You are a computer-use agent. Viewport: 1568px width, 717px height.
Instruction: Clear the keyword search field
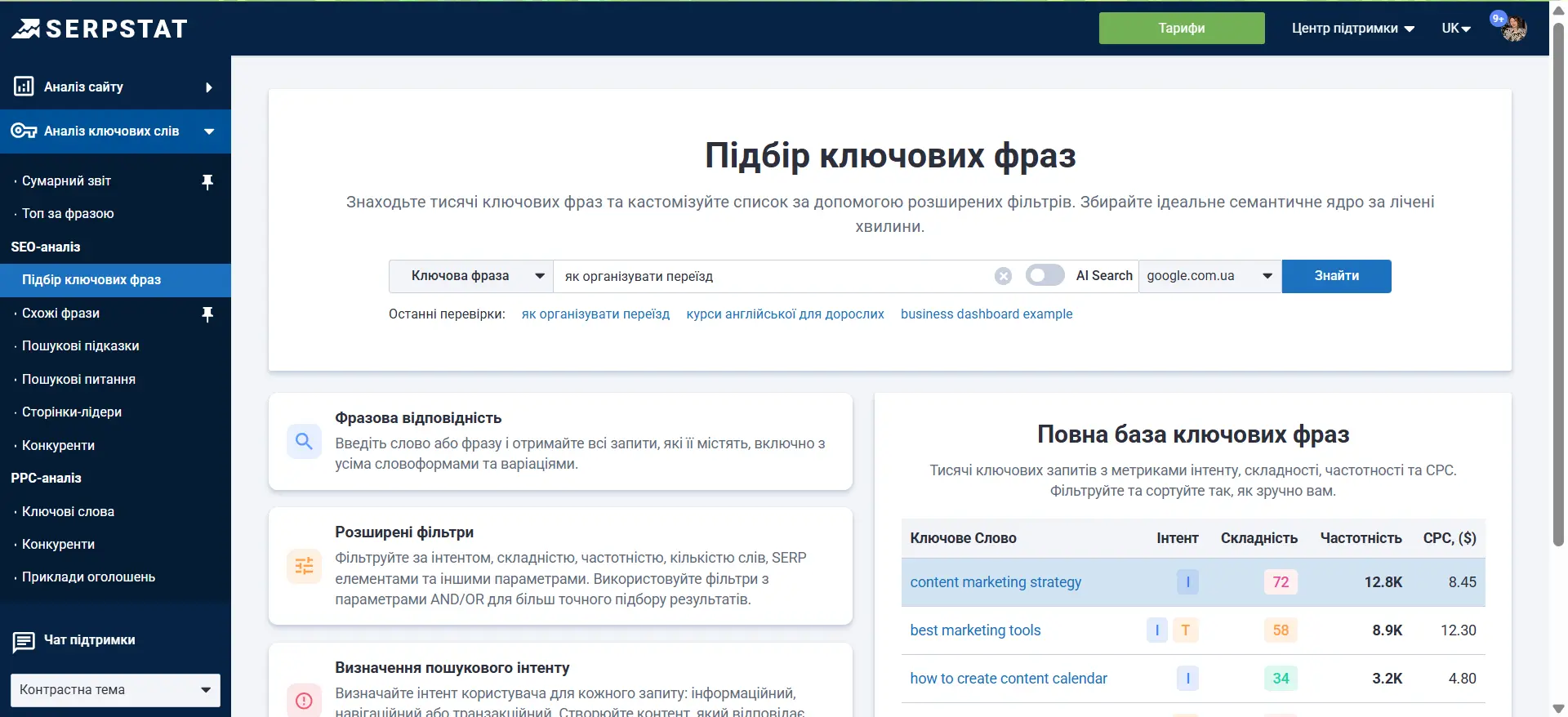coord(1003,276)
